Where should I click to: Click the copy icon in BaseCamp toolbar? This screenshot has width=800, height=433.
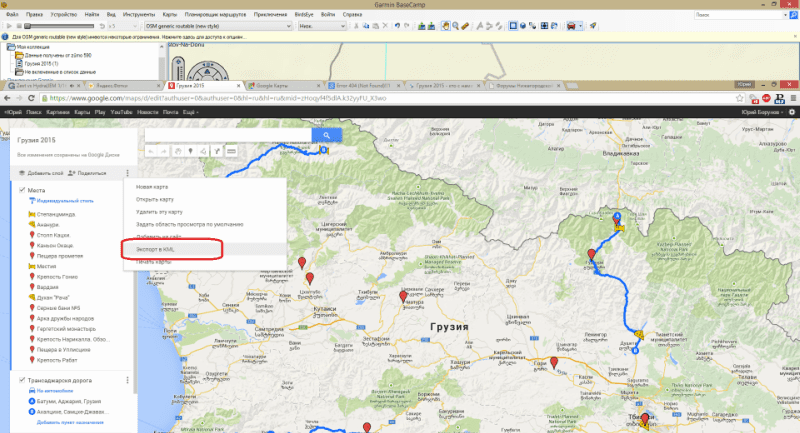[x=366, y=26]
